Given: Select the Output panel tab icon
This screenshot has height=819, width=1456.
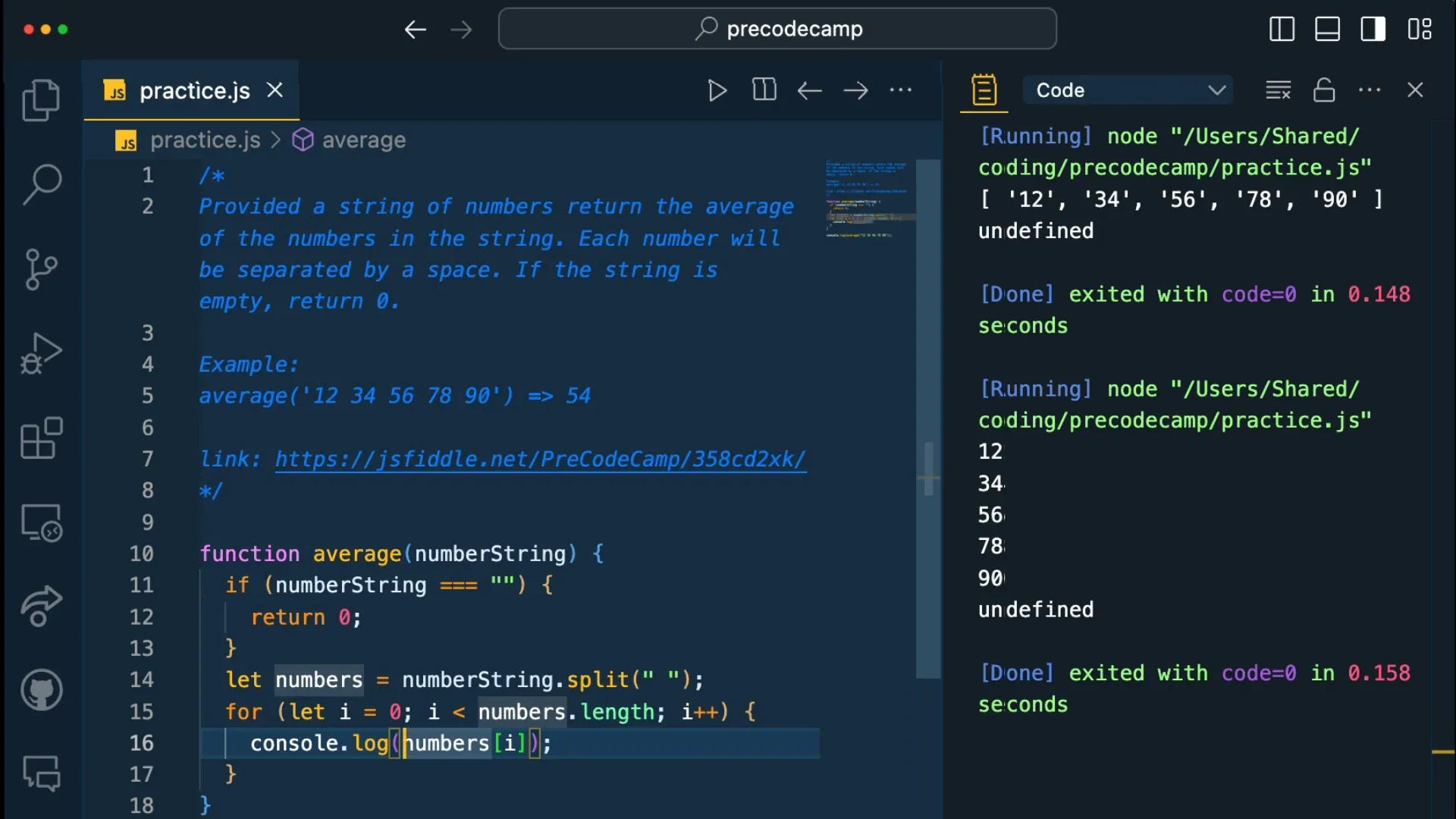Looking at the screenshot, I should click(984, 90).
